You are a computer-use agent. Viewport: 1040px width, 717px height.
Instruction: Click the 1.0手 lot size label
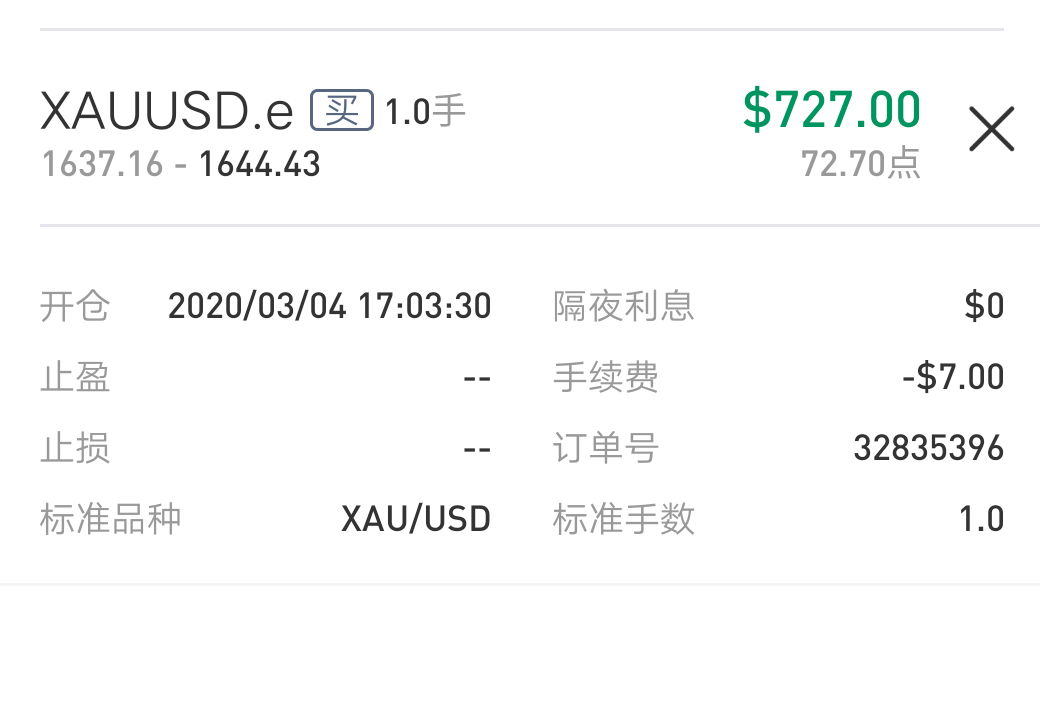[426, 112]
